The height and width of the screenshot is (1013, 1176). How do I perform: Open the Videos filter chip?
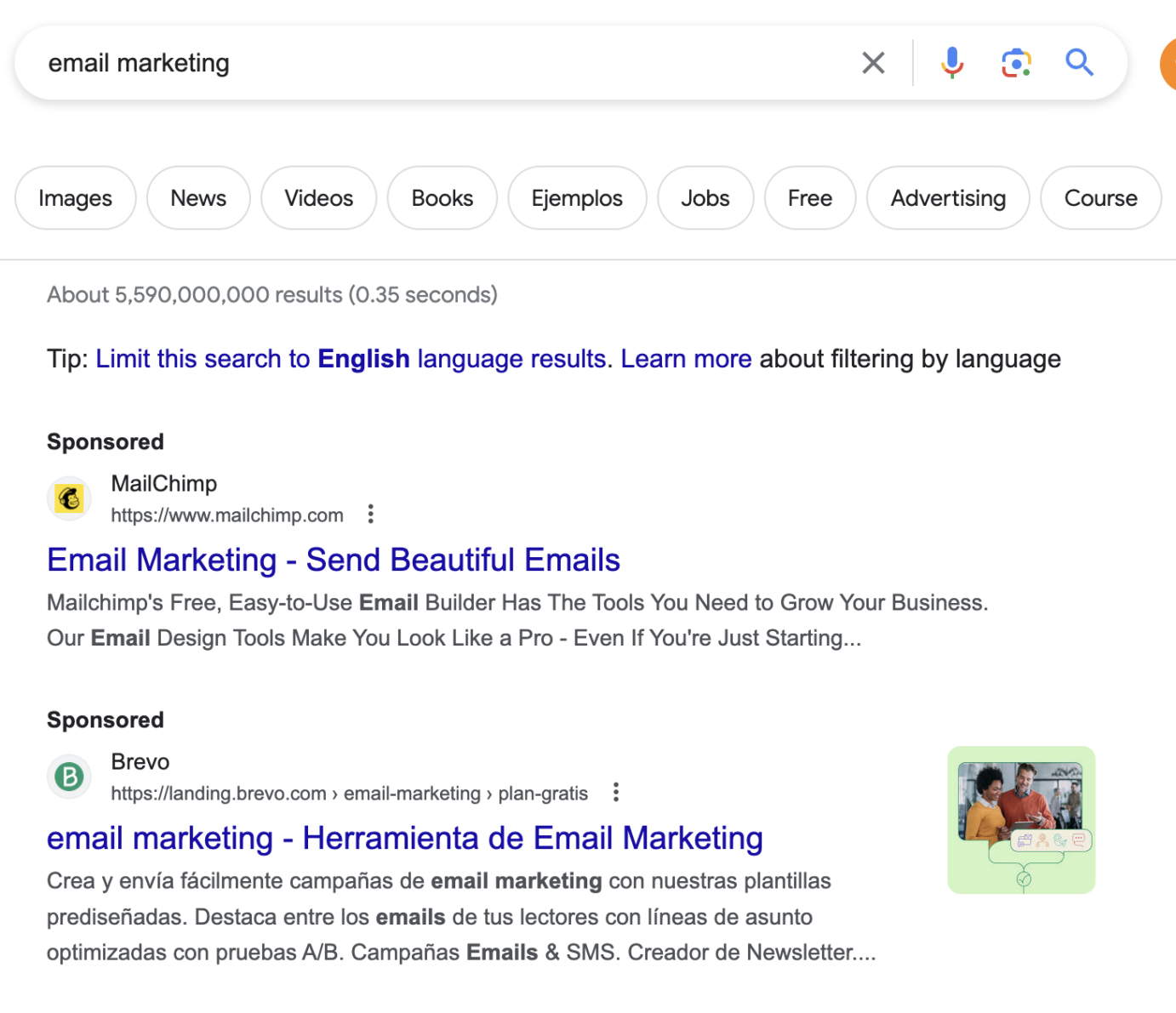point(319,197)
